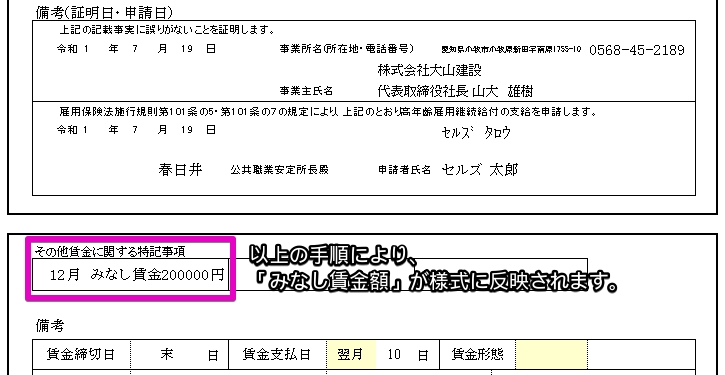
Task: Click the みなし賃金200000円 special notes field
Action: click(x=130, y=275)
